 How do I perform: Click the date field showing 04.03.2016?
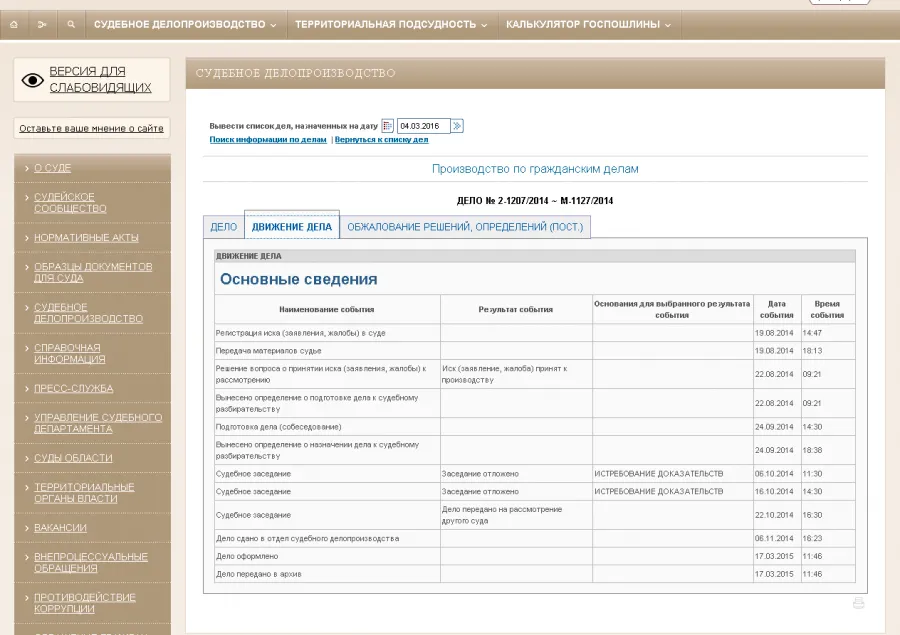tap(424, 126)
